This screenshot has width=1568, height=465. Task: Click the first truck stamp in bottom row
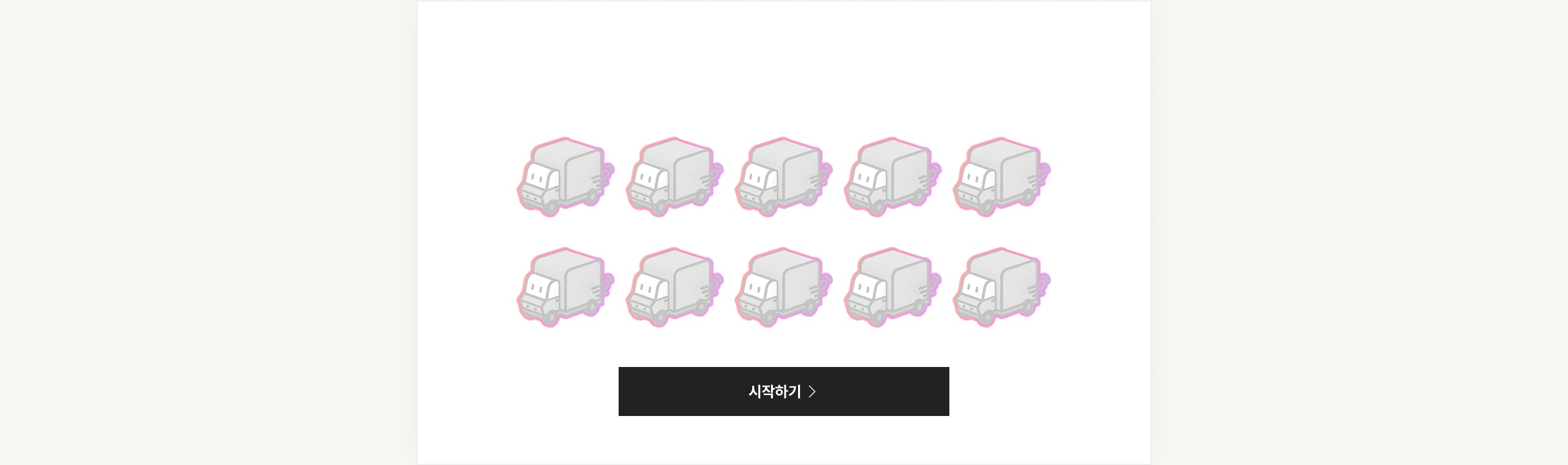[565, 287]
